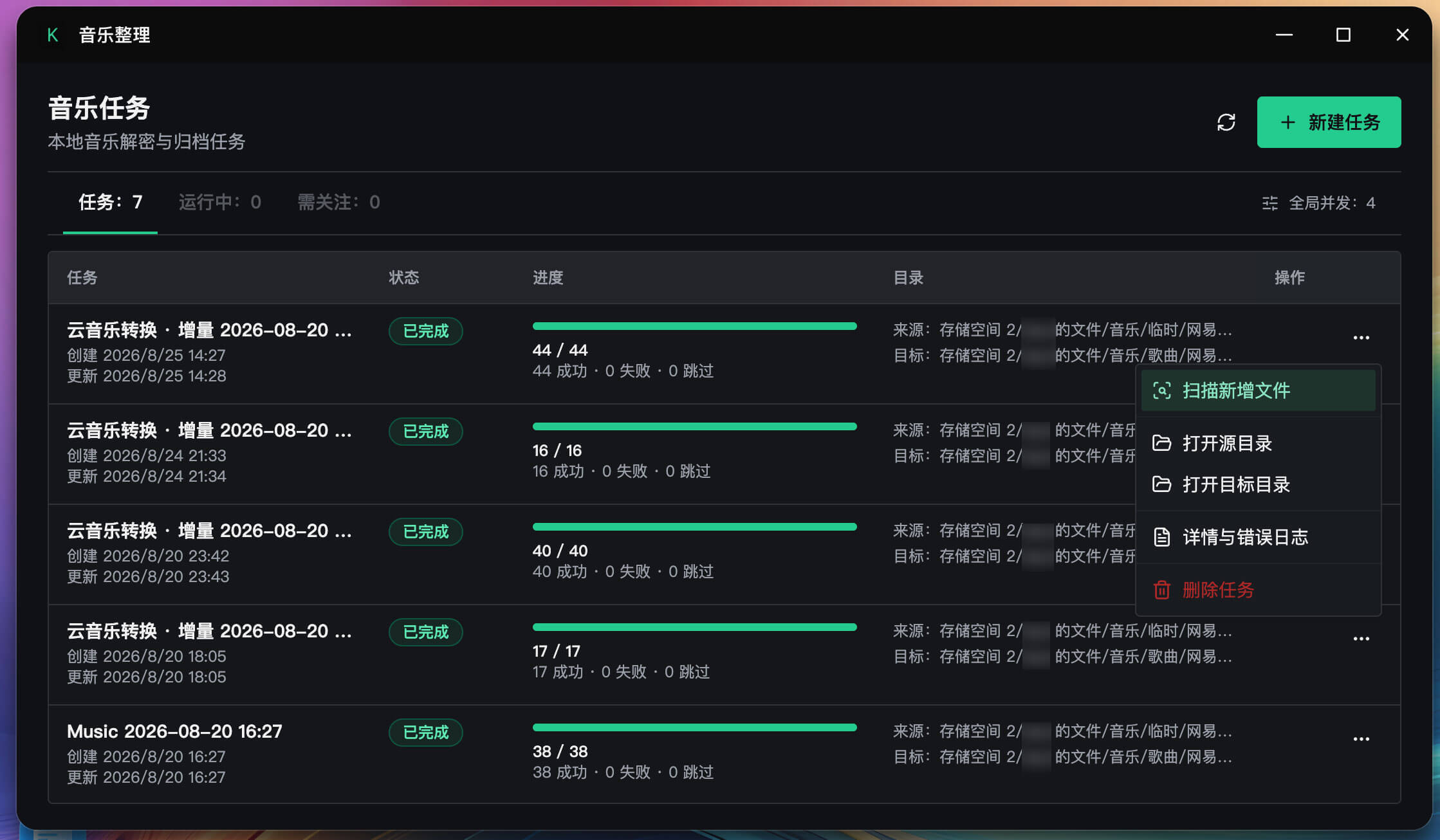Click the sliders icon beside 全局并发
The image size is (1440, 840).
coord(1269,203)
